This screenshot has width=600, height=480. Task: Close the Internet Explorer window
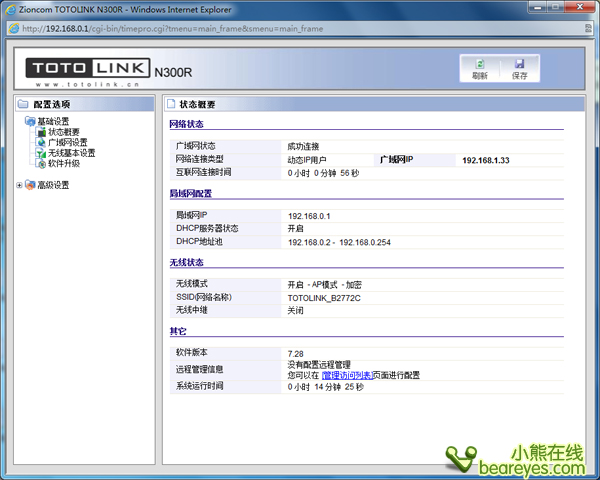[580, 7]
